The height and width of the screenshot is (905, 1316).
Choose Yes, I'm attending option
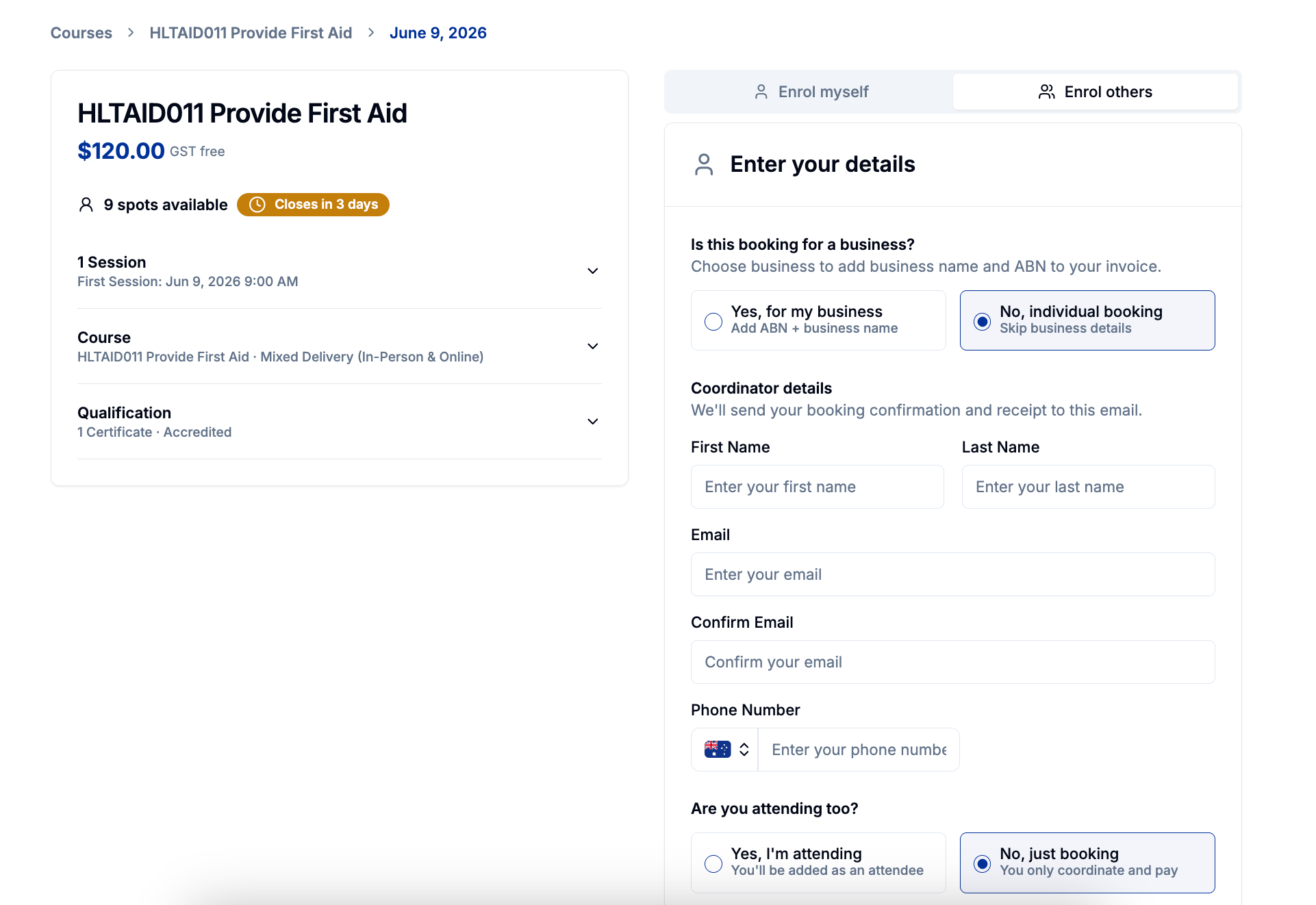click(818, 863)
